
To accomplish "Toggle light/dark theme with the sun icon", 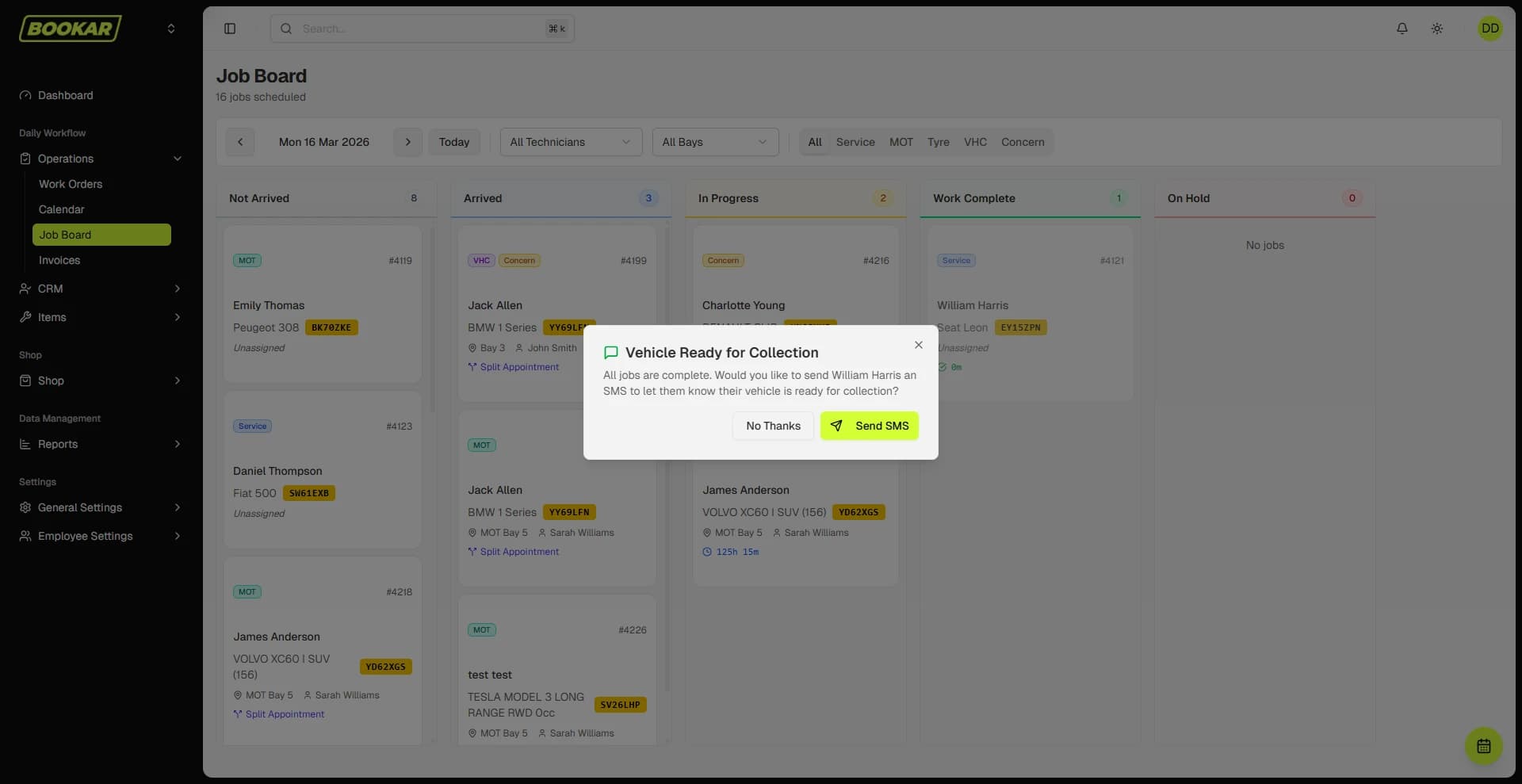I will click(x=1437, y=29).
